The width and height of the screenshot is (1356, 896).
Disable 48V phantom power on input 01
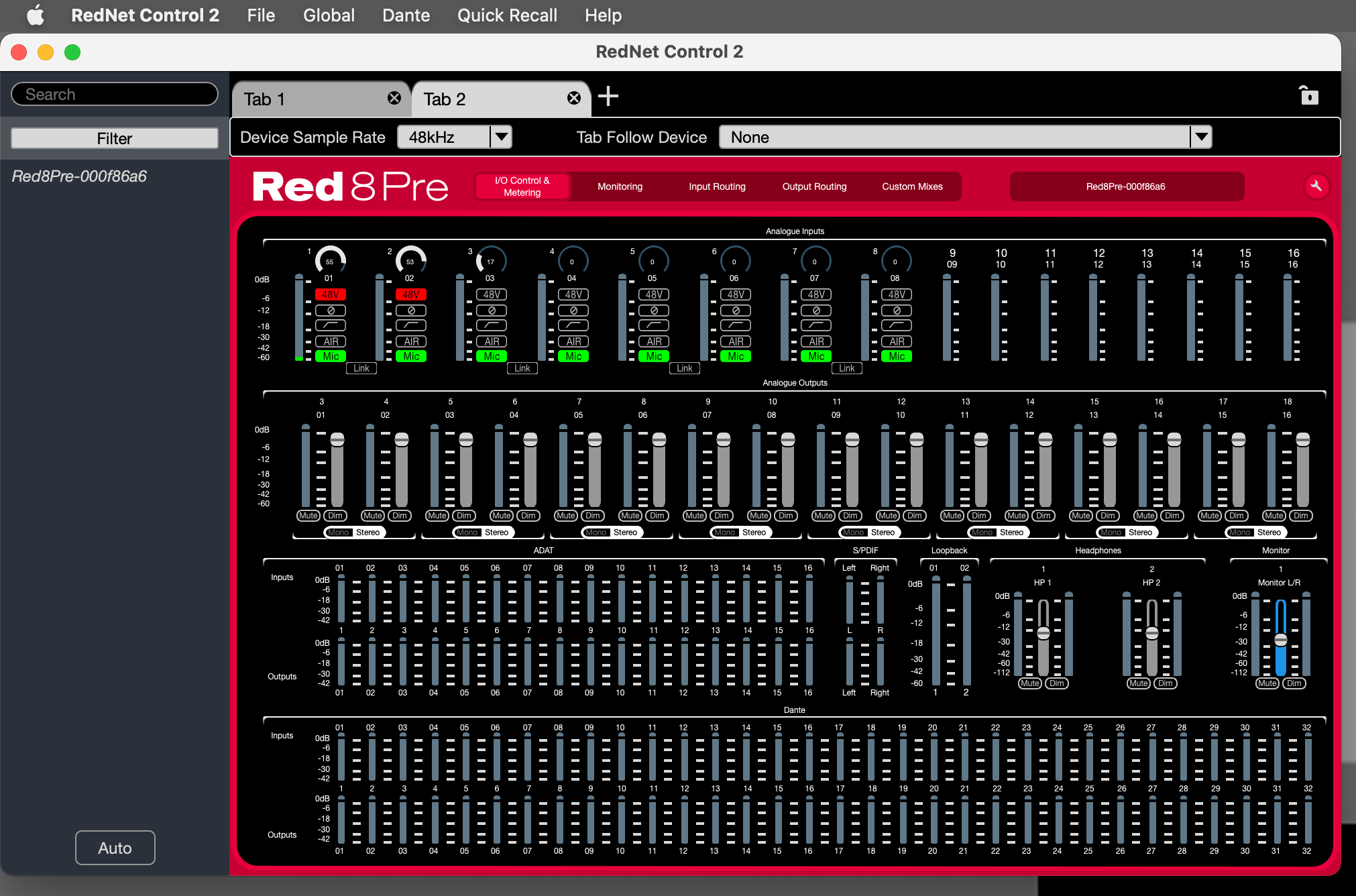(331, 294)
